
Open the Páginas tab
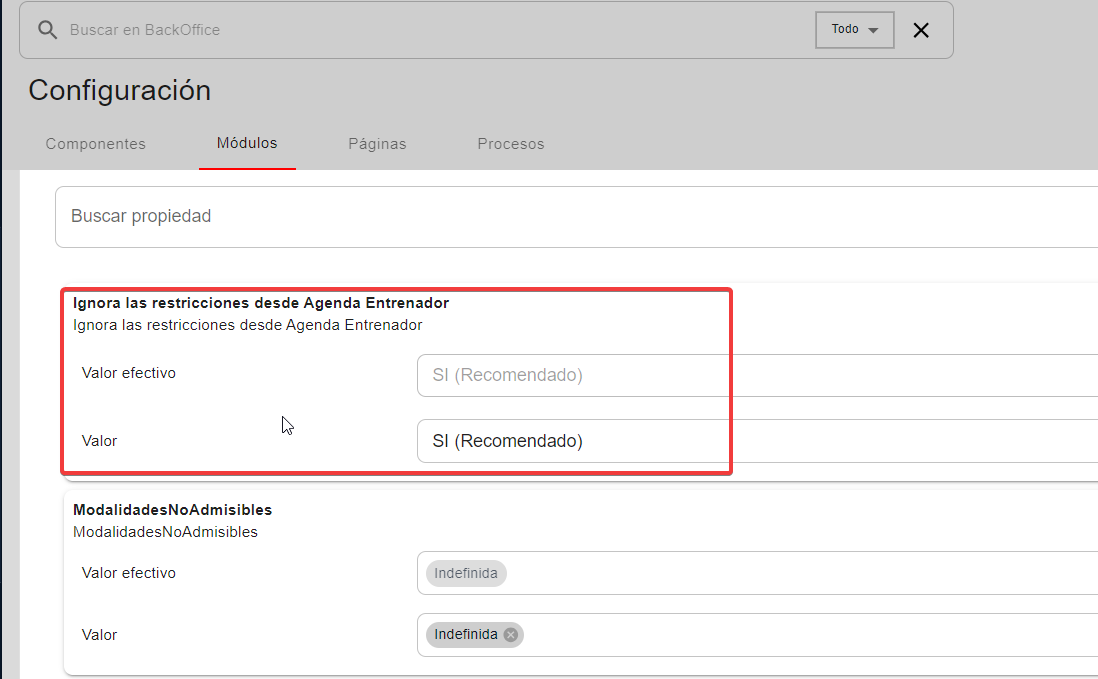(377, 144)
